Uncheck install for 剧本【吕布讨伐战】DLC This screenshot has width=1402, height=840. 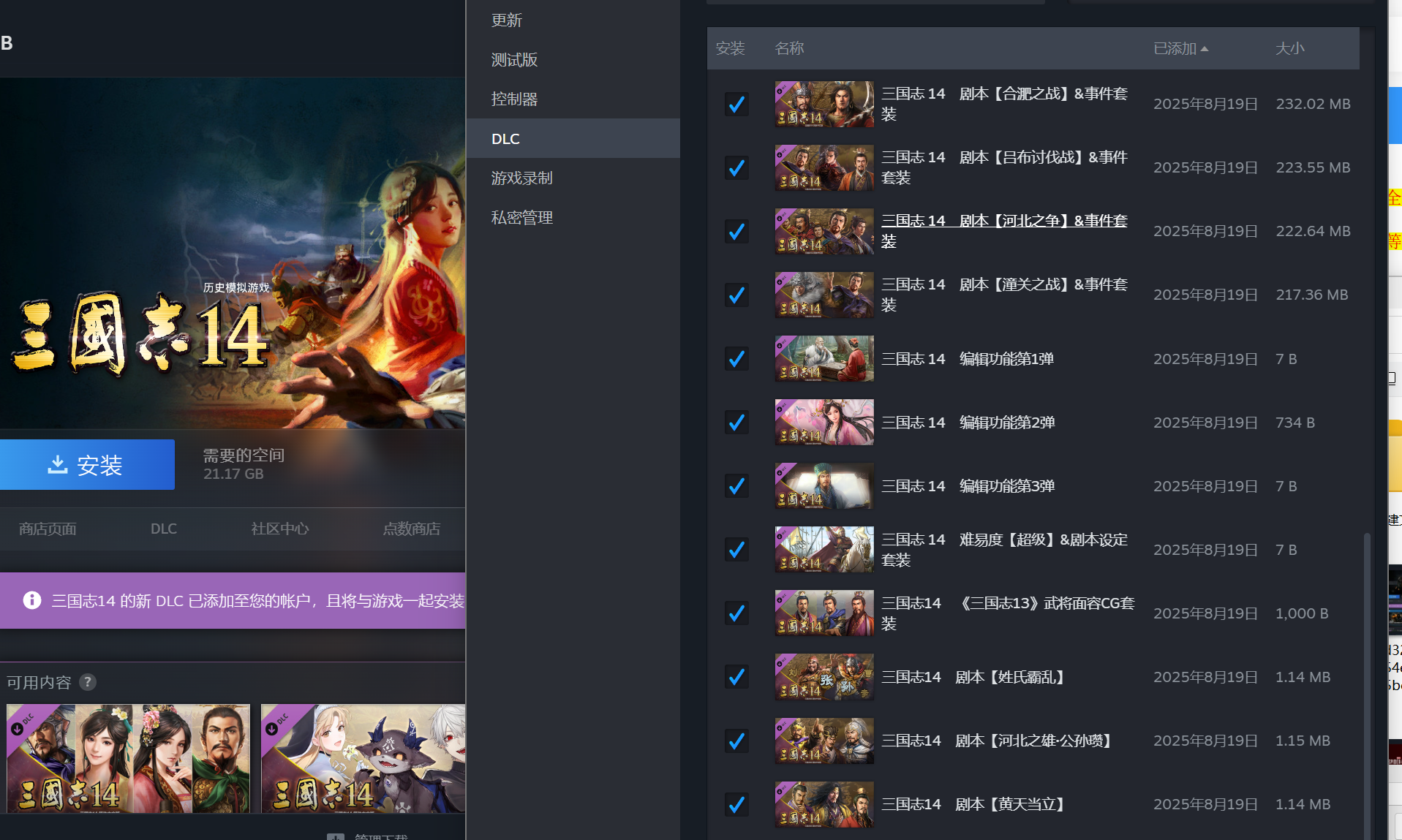[x=736, y=167]
